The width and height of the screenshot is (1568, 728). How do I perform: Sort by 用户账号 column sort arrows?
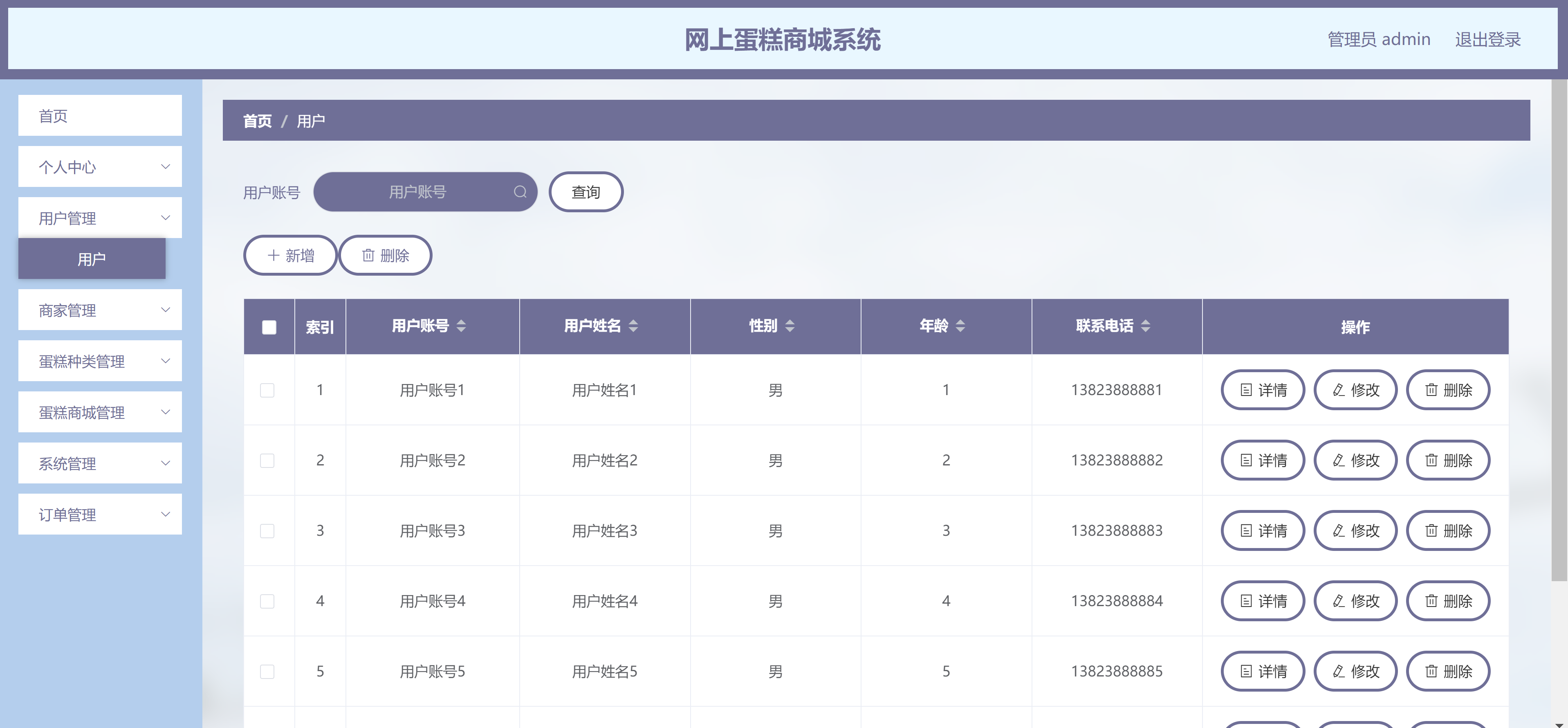tap(461, 326)
